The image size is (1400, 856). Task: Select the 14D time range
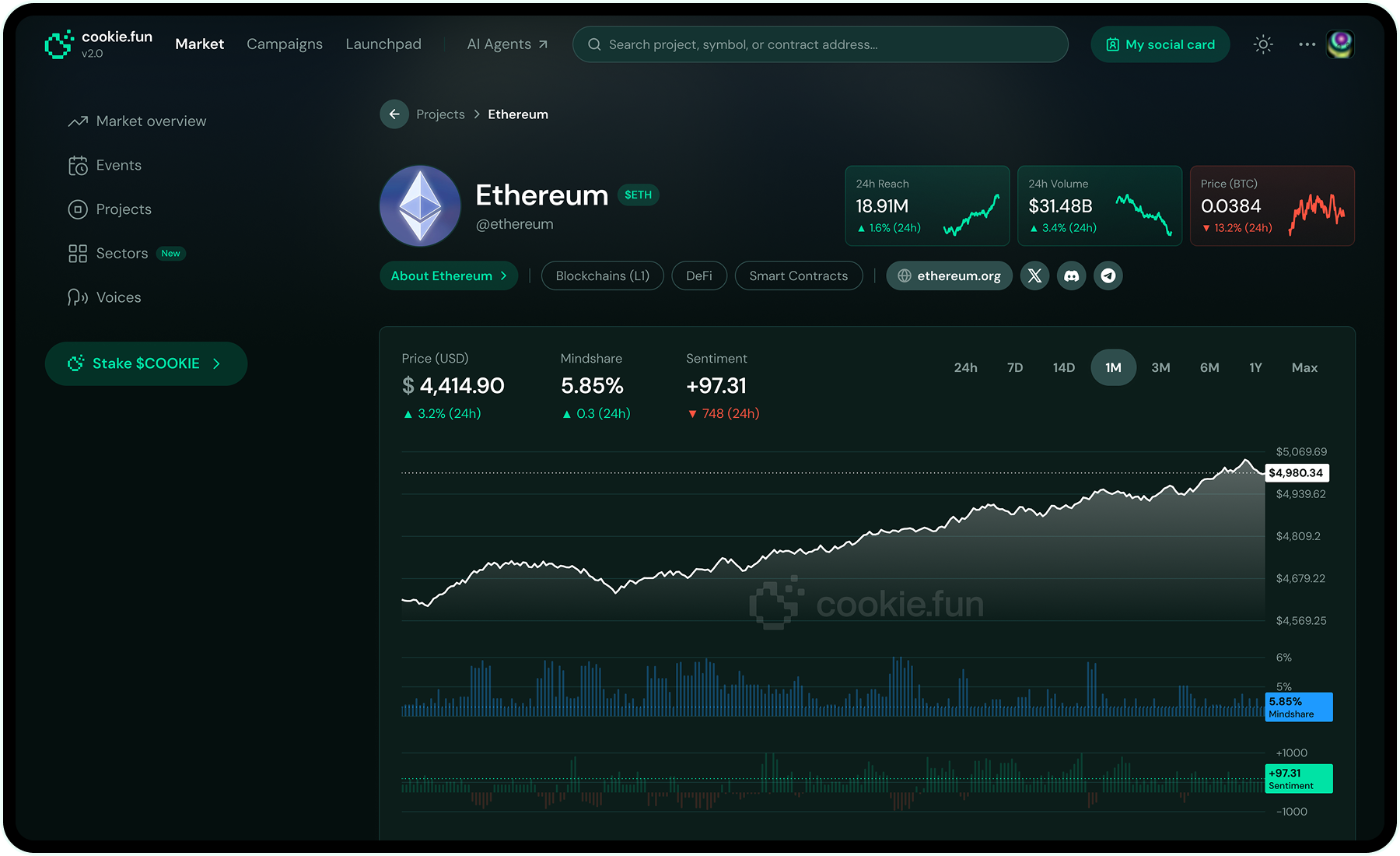coord(1064,367)
